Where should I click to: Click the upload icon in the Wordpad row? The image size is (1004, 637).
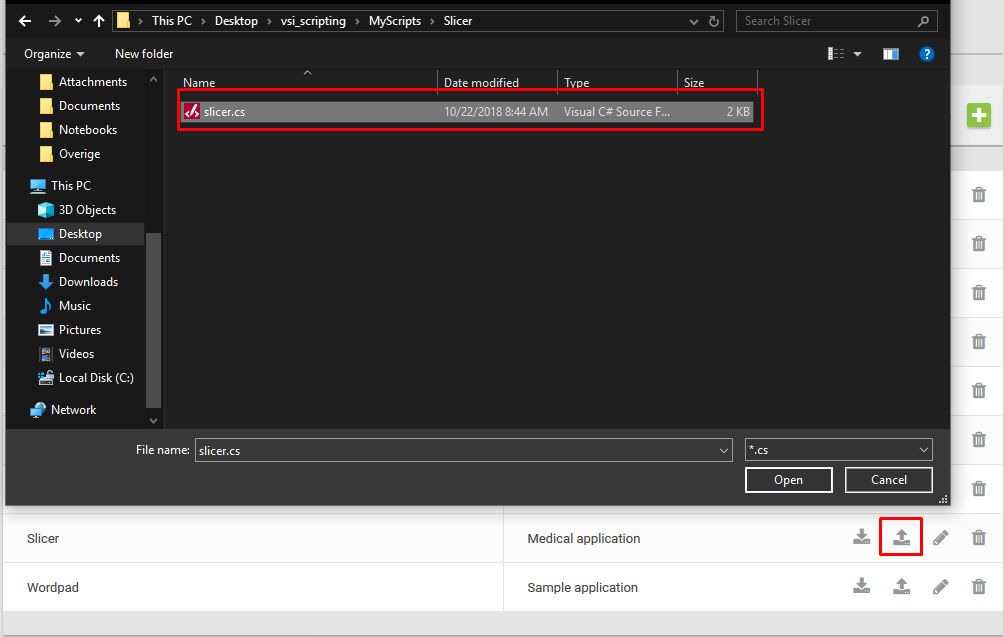(x=901, y=587)
